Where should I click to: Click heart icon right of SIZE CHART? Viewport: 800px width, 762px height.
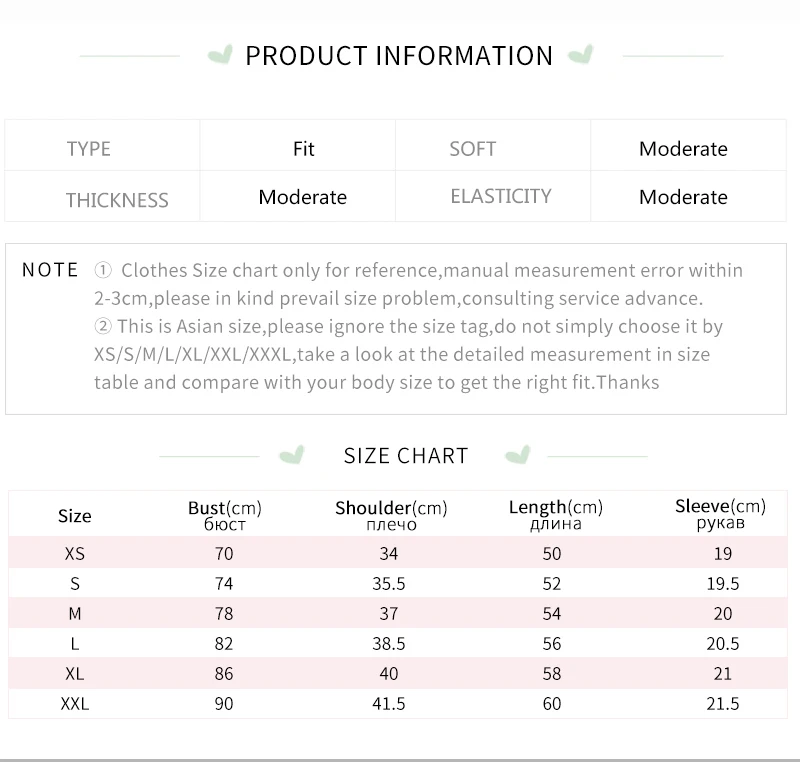coord(518,454)
